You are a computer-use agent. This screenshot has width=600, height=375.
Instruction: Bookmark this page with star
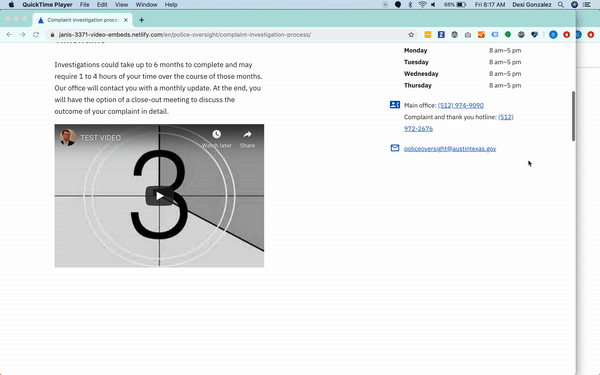coord(411,34)
